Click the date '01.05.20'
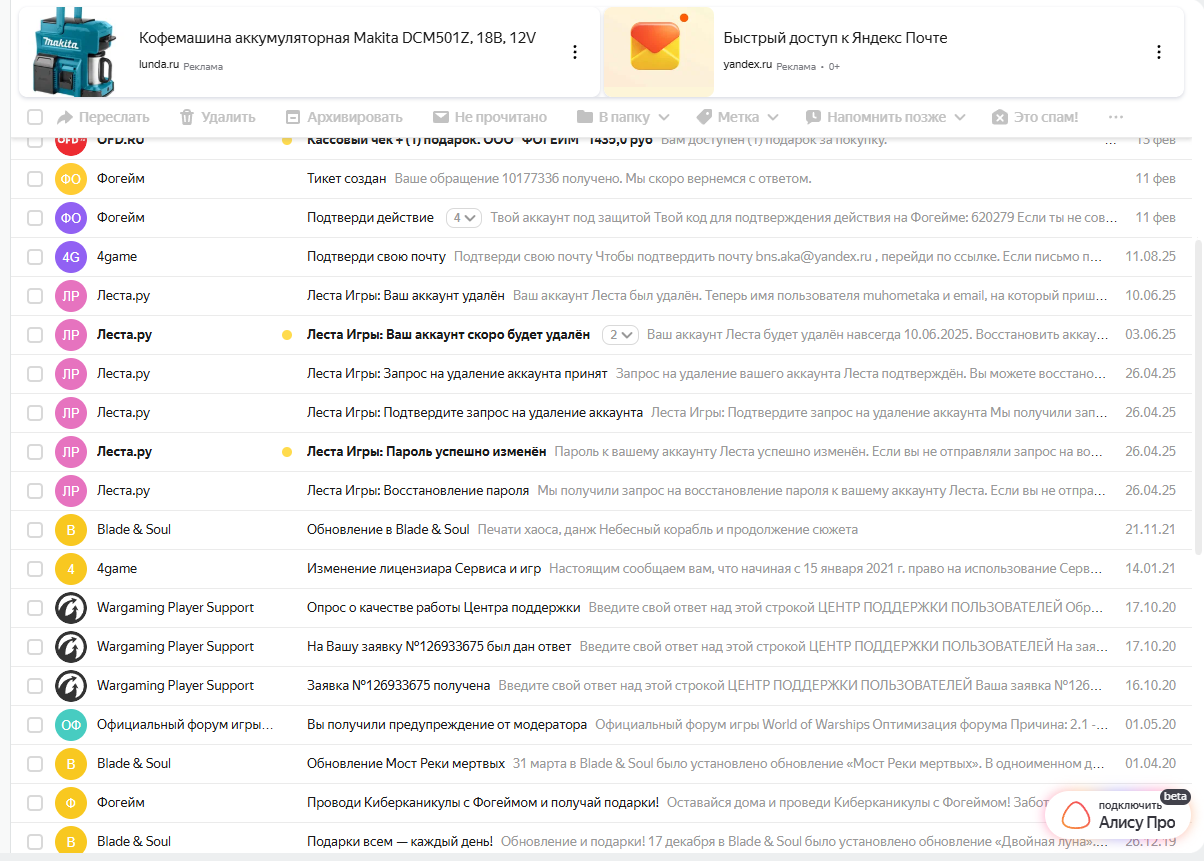 coord(1150,725)
